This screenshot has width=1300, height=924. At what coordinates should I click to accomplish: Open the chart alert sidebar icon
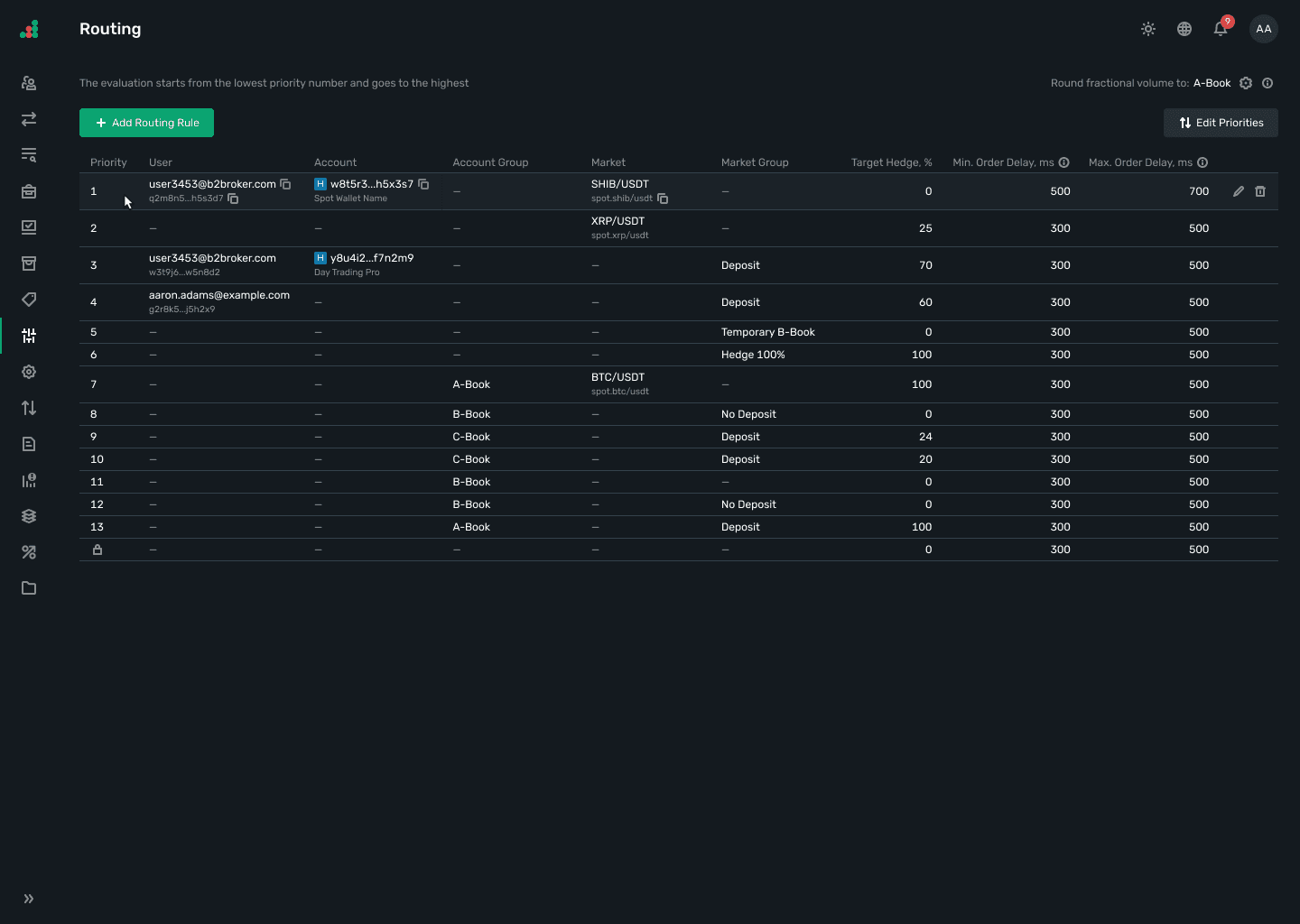29,480
